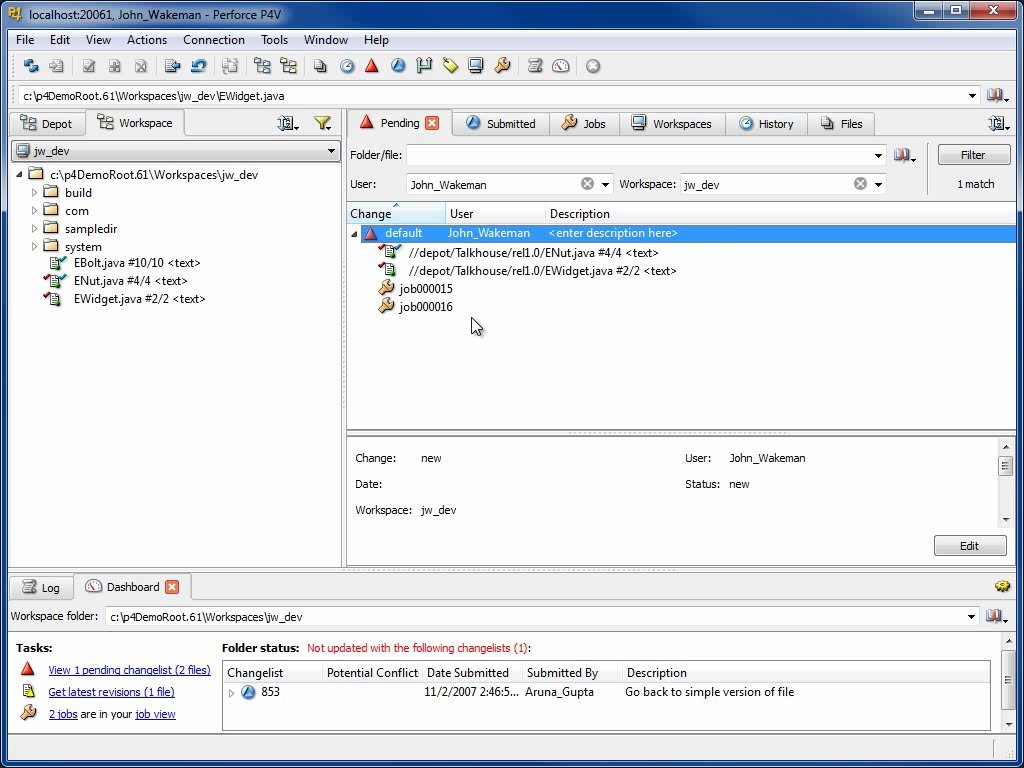The width and height of the screenshot is (1024, 768).
Task: Open the User filter dropdown arrow
Action: [x=605, y=185]
